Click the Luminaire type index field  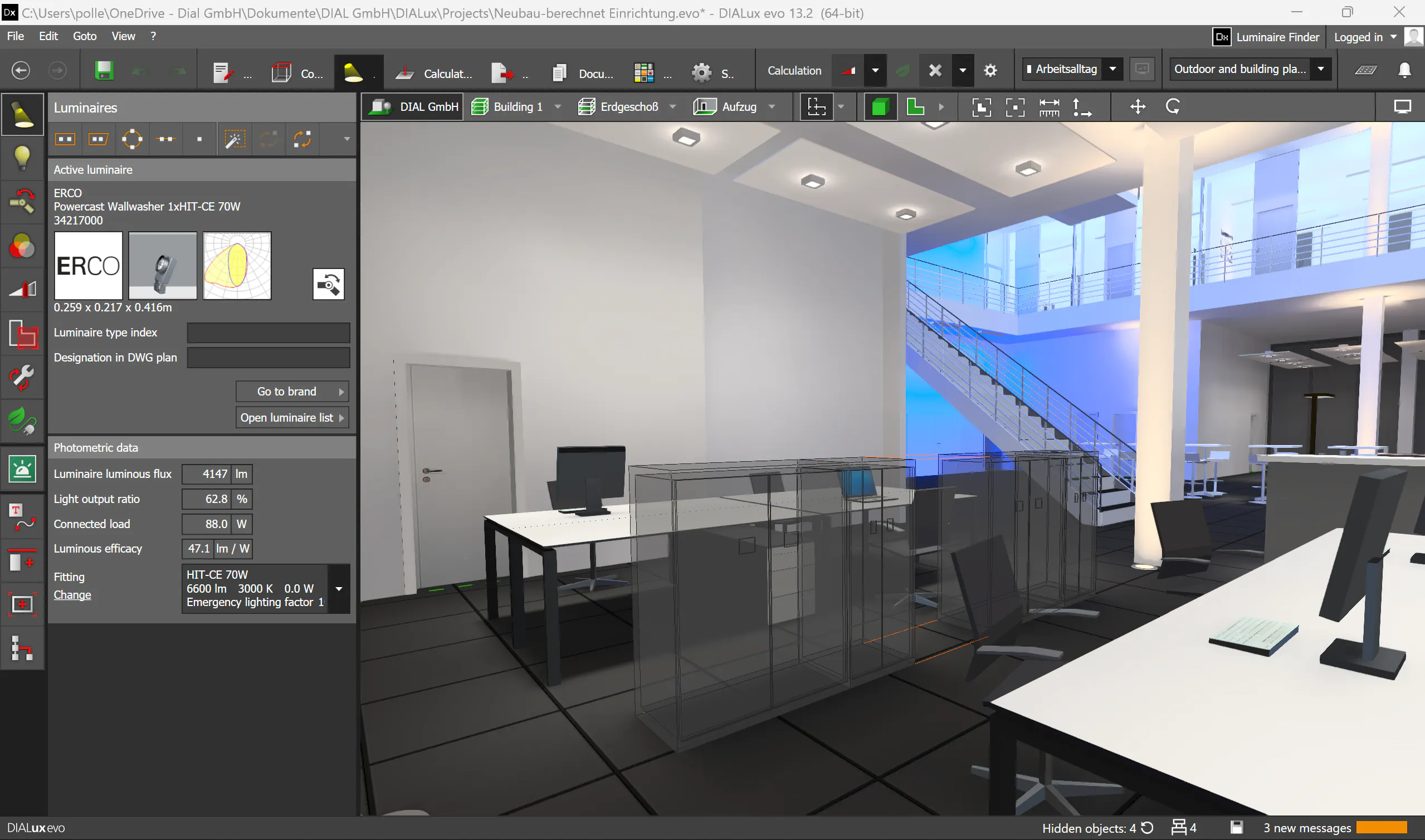pos(269,333)
